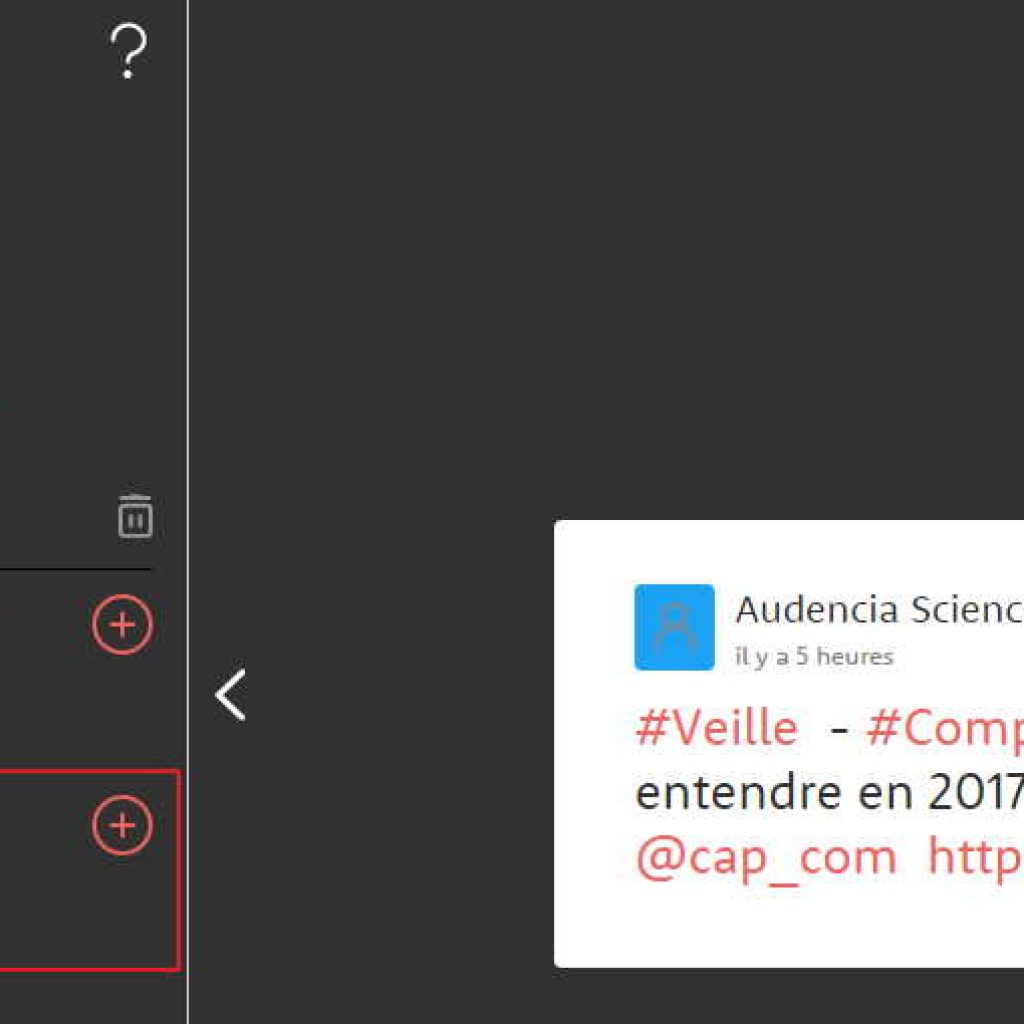Click the 'il y a 5 heures' timestamp
Viewport: 1024px width, 1024px height.
coord(814,656)
